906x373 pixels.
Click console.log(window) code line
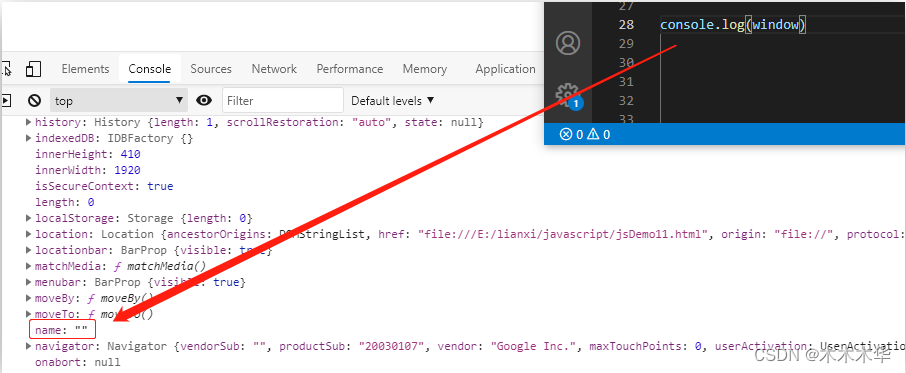click(x=733, y=25)
